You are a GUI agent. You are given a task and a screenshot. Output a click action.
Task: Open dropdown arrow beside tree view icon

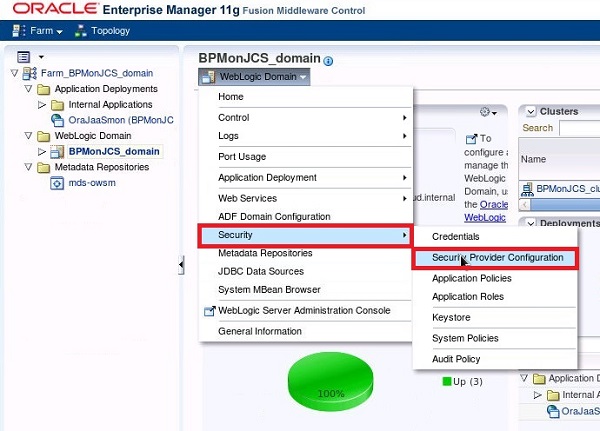41,57
